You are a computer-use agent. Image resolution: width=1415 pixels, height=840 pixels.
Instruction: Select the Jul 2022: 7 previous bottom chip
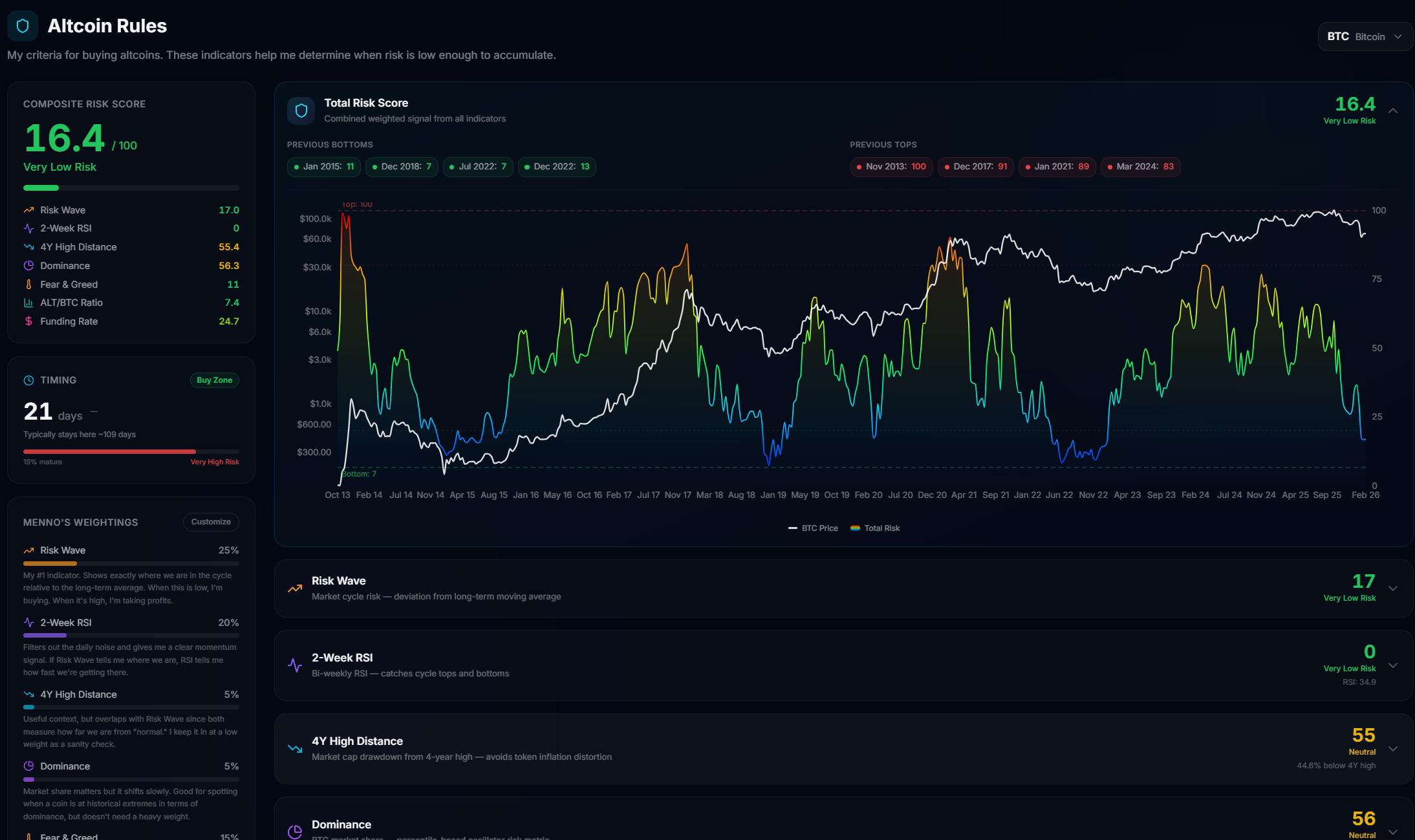pos(478,167)
